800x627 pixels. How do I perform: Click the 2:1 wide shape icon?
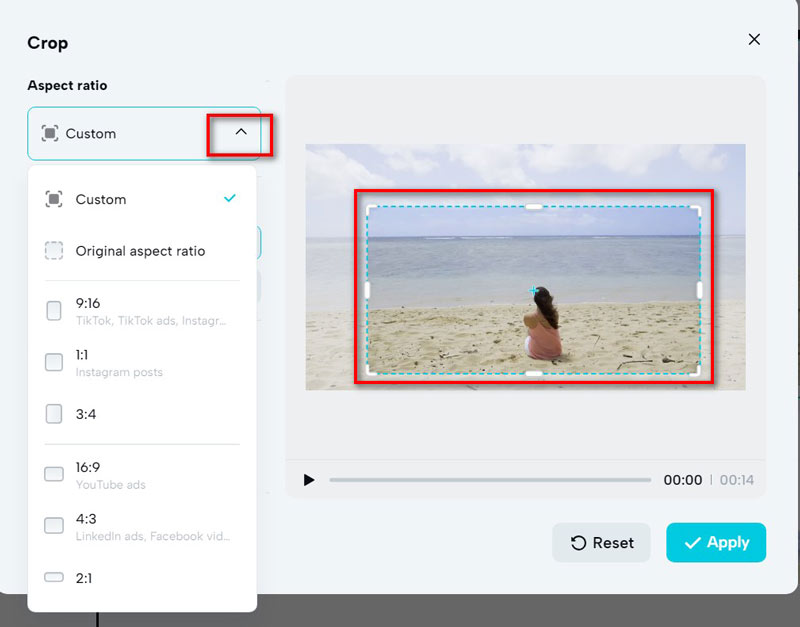[54, 578]
